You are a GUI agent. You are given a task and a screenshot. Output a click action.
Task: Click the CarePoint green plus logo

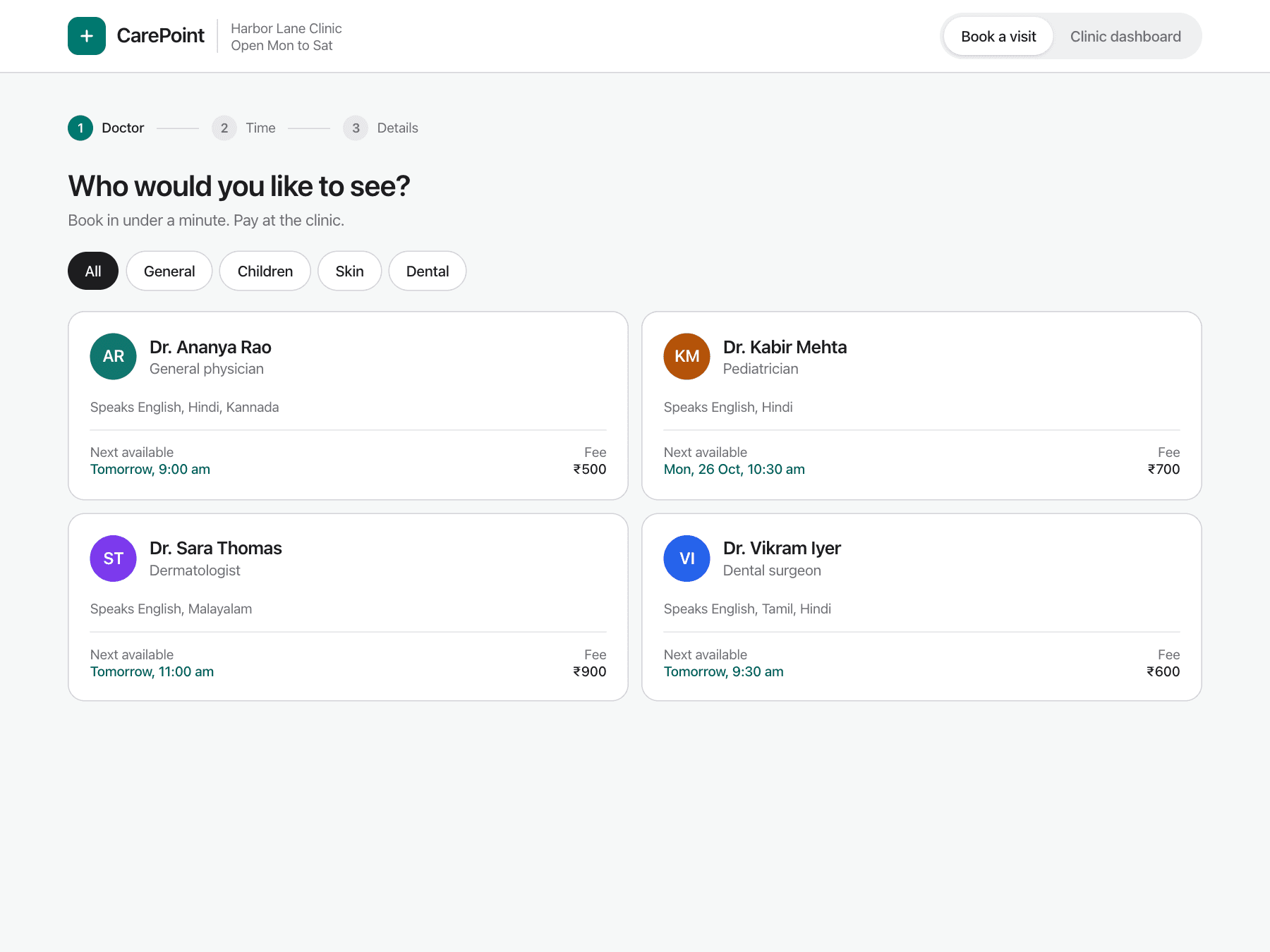coord(87,36)
